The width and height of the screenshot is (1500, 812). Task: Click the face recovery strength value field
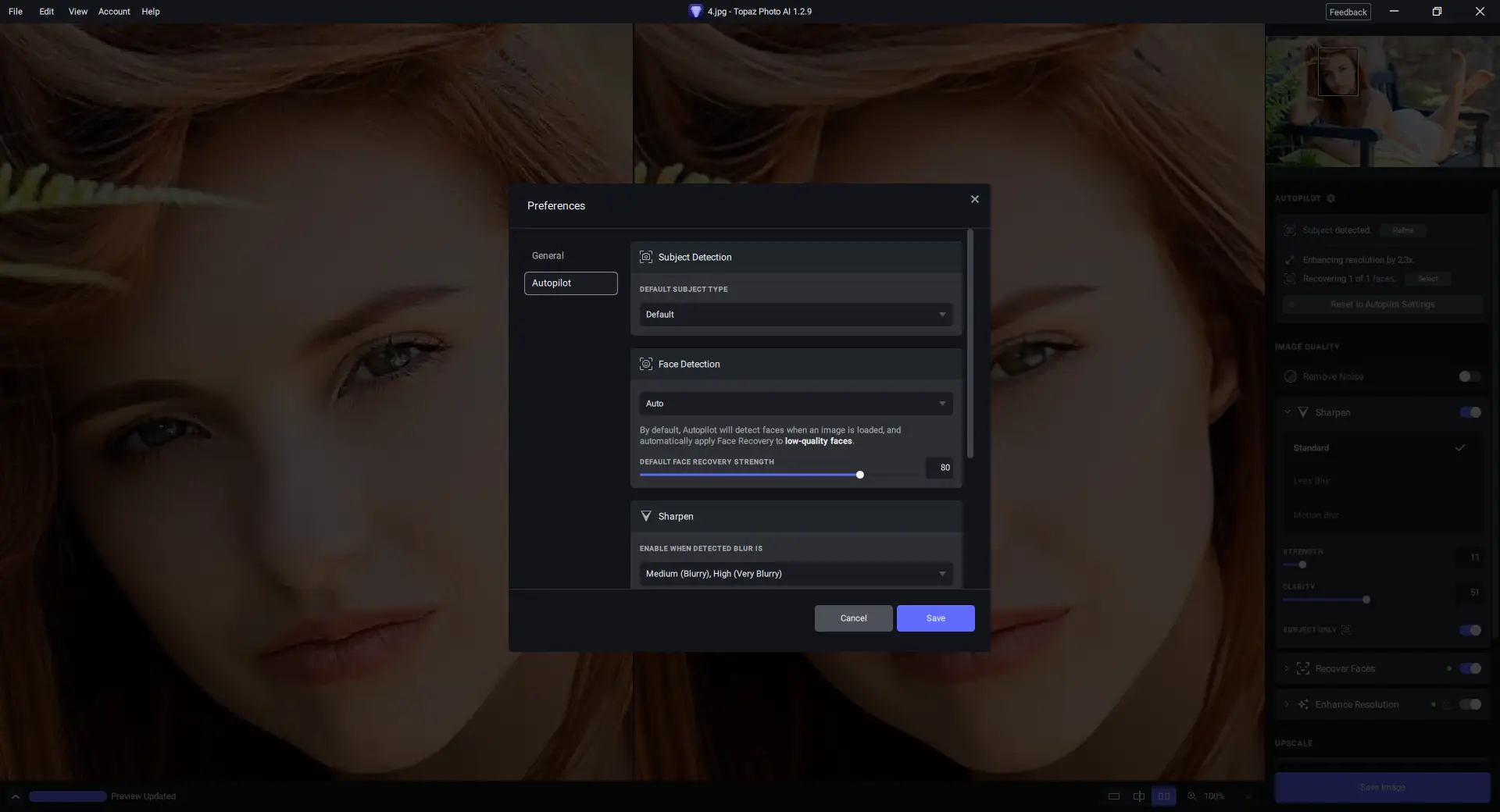click(939, 468)
